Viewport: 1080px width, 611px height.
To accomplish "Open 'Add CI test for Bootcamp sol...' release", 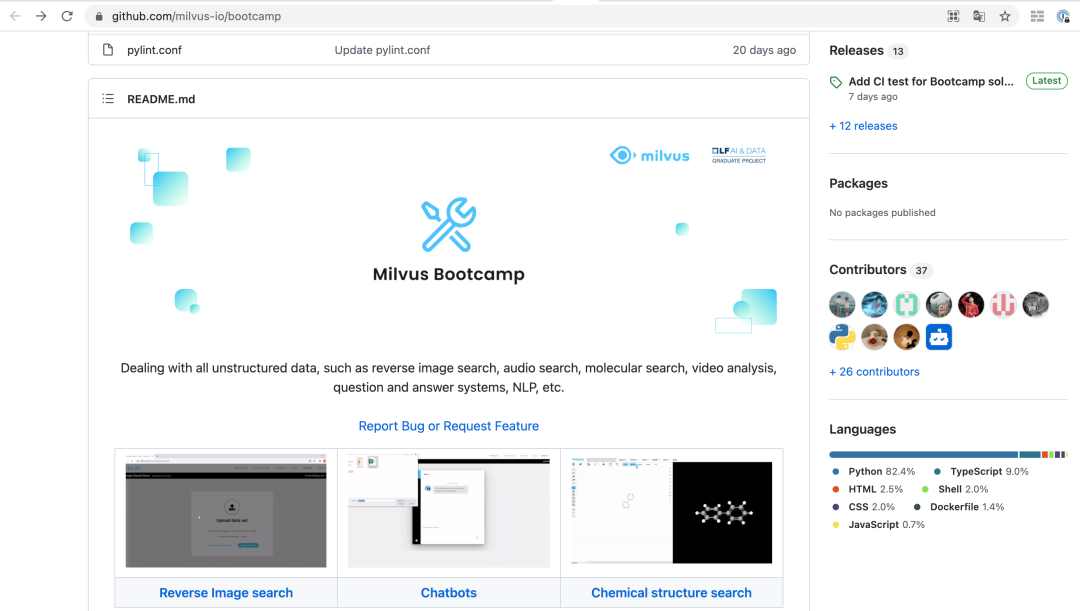I will point(931,81).
